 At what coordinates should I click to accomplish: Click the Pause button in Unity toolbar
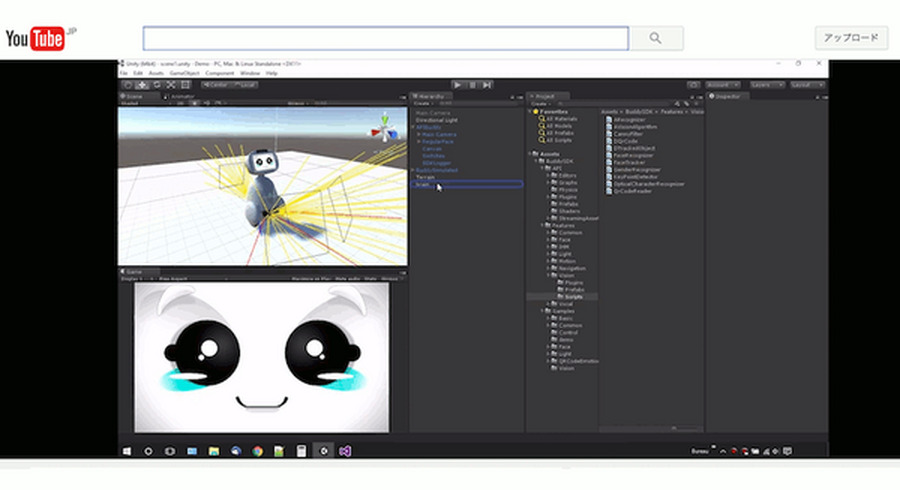pos(471,85)
